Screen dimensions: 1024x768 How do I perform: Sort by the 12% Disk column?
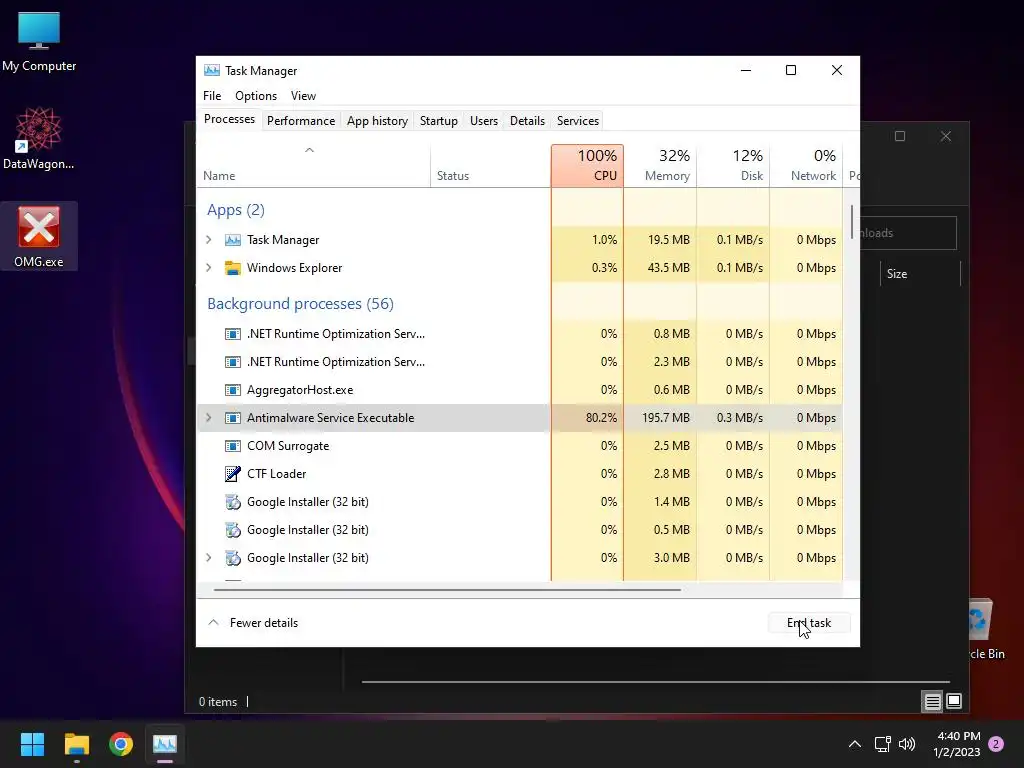click(733, 166)
